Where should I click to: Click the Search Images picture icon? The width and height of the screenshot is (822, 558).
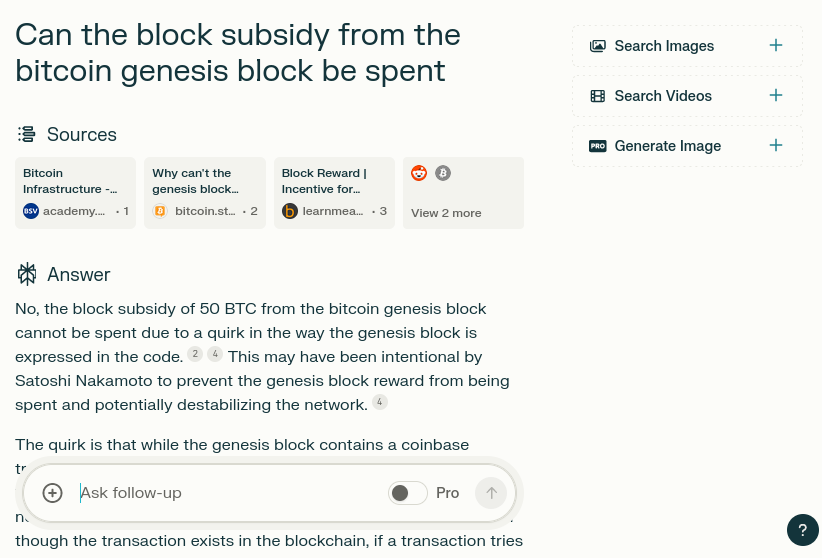(598, 46)
